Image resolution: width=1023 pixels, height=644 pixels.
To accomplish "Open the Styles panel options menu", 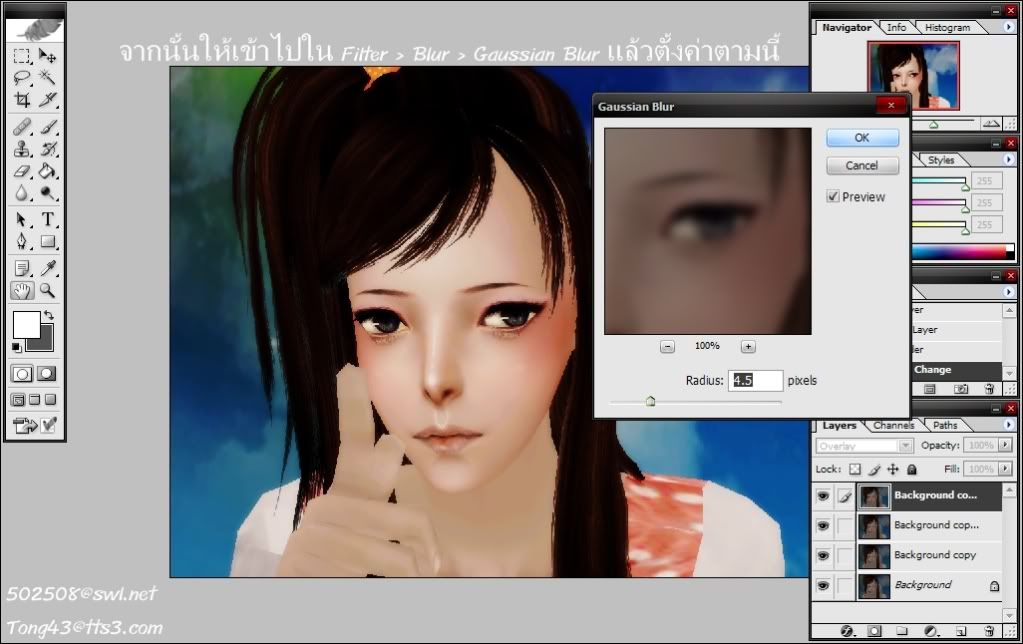I will 1009,159.
